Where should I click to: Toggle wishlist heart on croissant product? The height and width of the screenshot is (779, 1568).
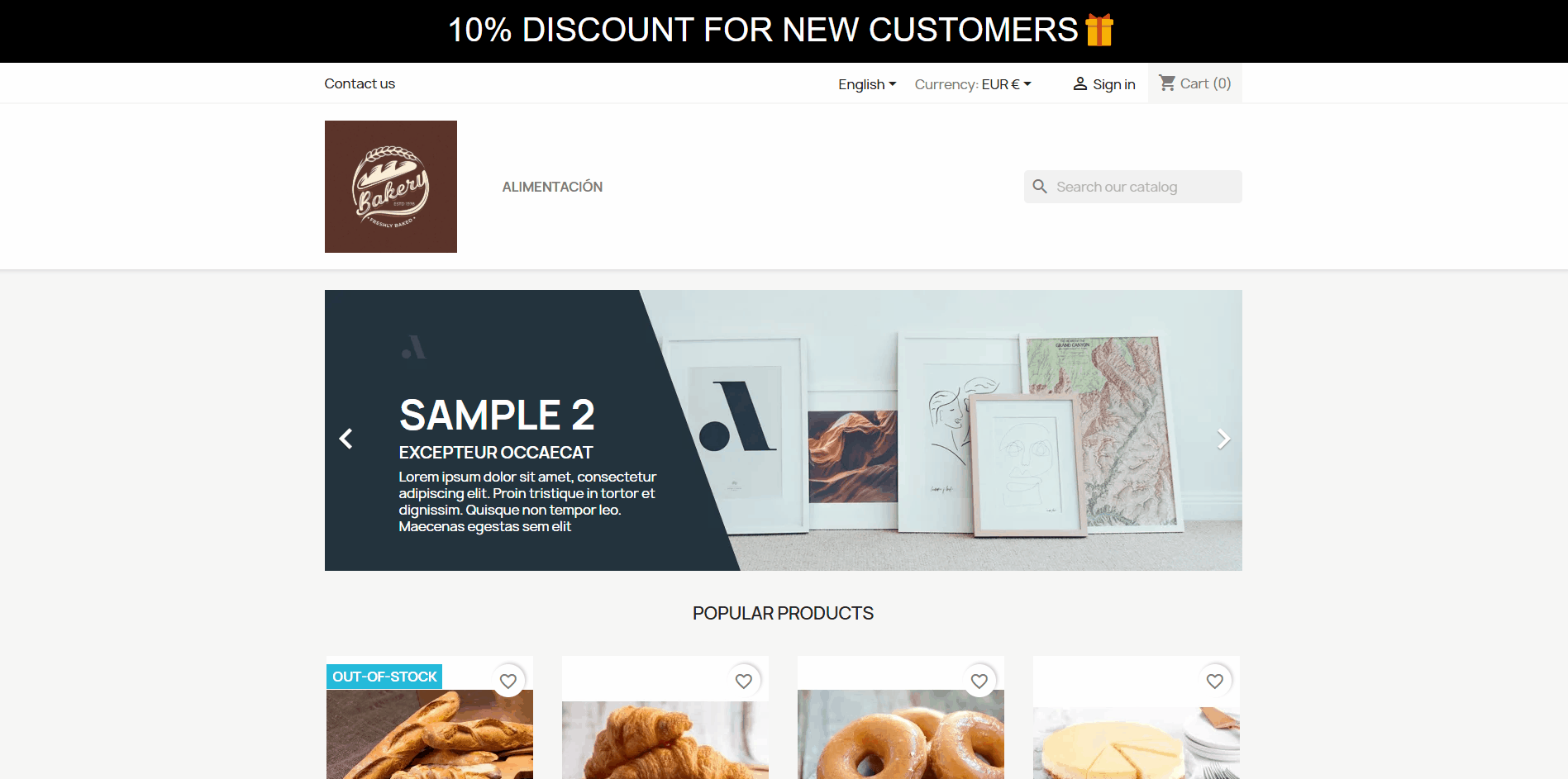pos(744,681)
